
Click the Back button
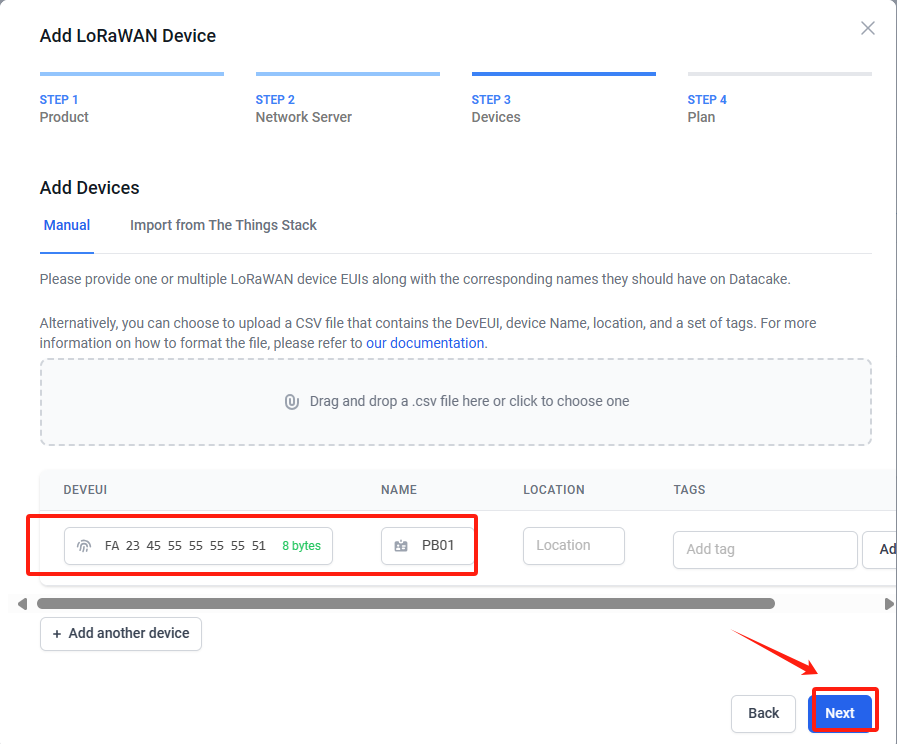(763, 713)
